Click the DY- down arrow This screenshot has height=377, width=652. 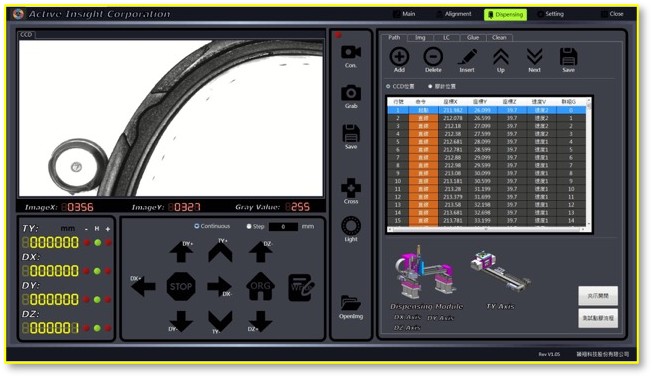(x=181, y=321)
